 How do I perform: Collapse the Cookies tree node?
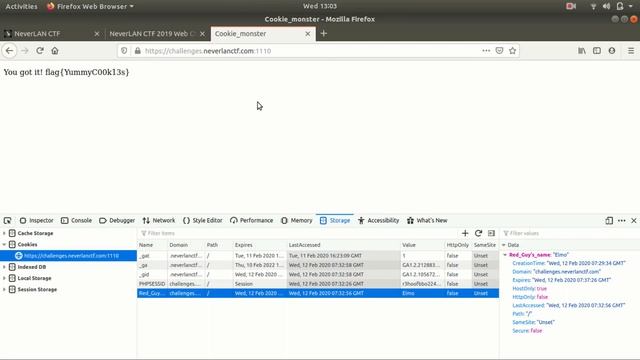(4, 244)
